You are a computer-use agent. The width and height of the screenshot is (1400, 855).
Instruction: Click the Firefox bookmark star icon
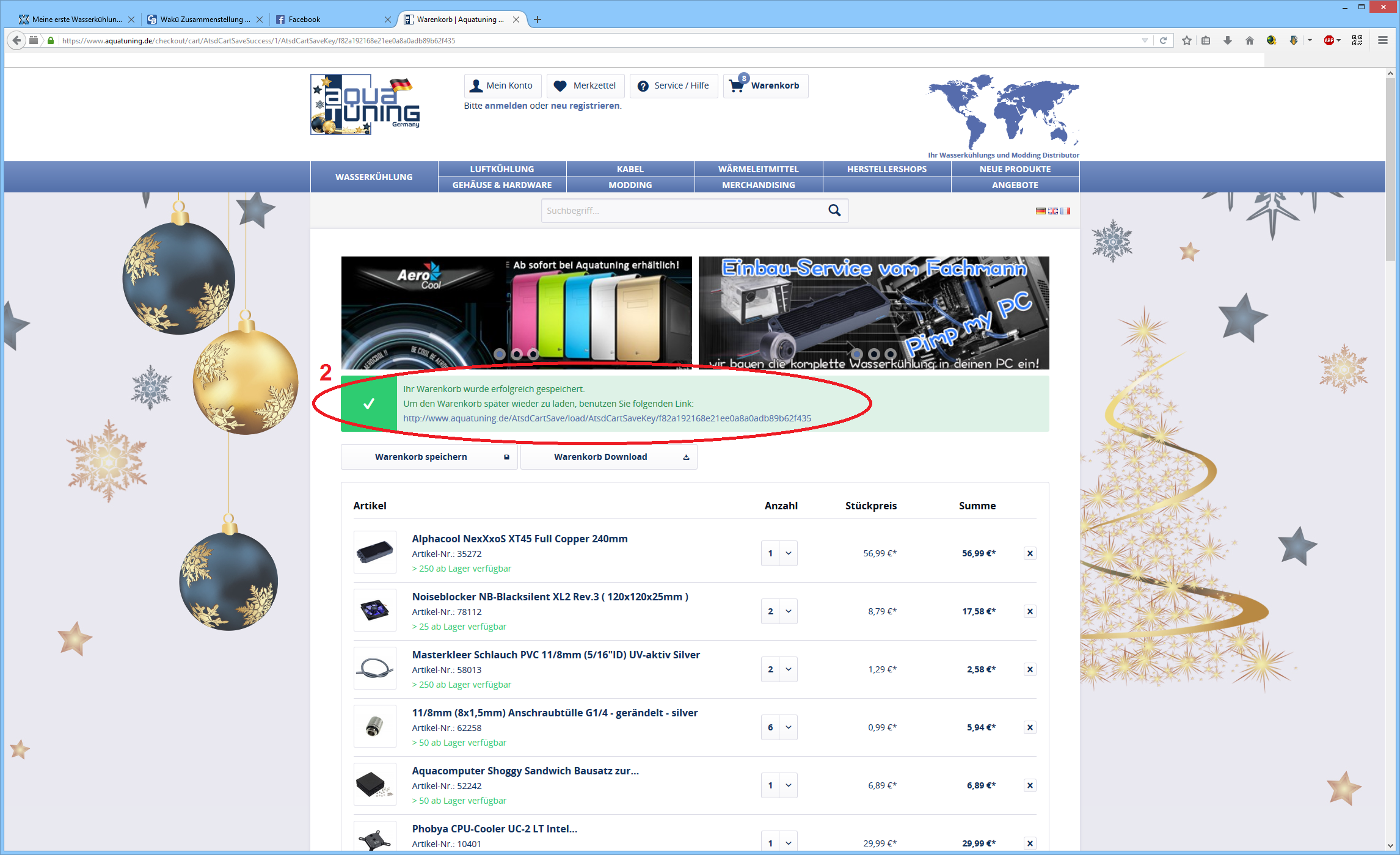pos(1186,40)
